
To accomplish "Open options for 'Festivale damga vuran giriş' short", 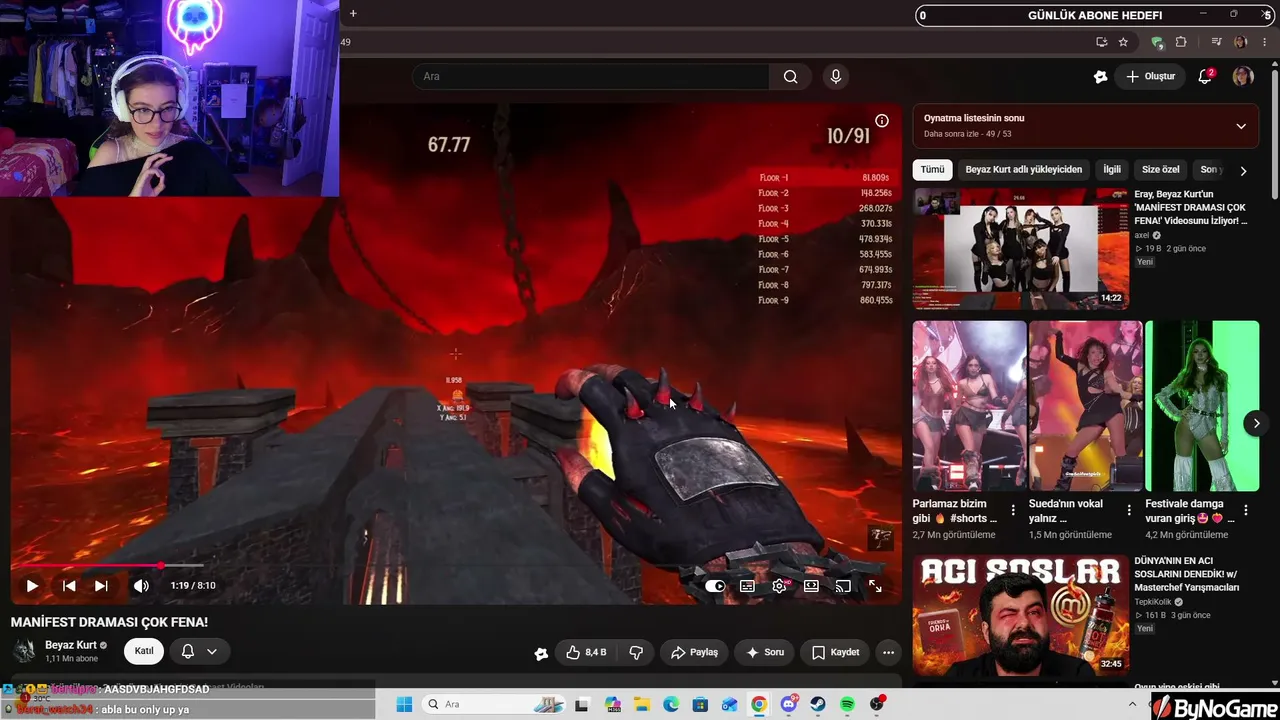I will (x=1245, y=511).
